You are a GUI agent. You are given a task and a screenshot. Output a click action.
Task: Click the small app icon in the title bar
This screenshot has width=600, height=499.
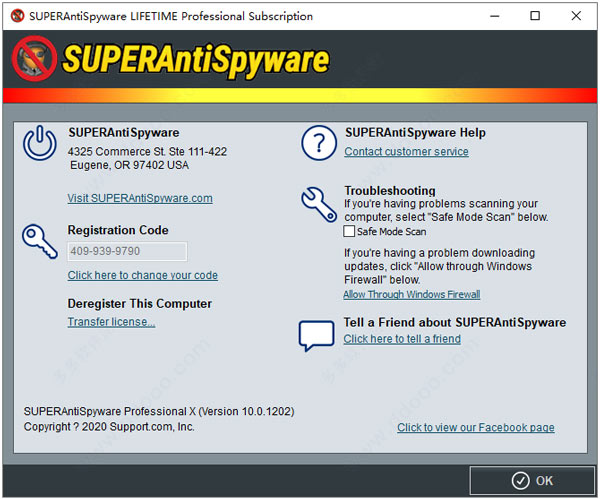click(17, 16)
